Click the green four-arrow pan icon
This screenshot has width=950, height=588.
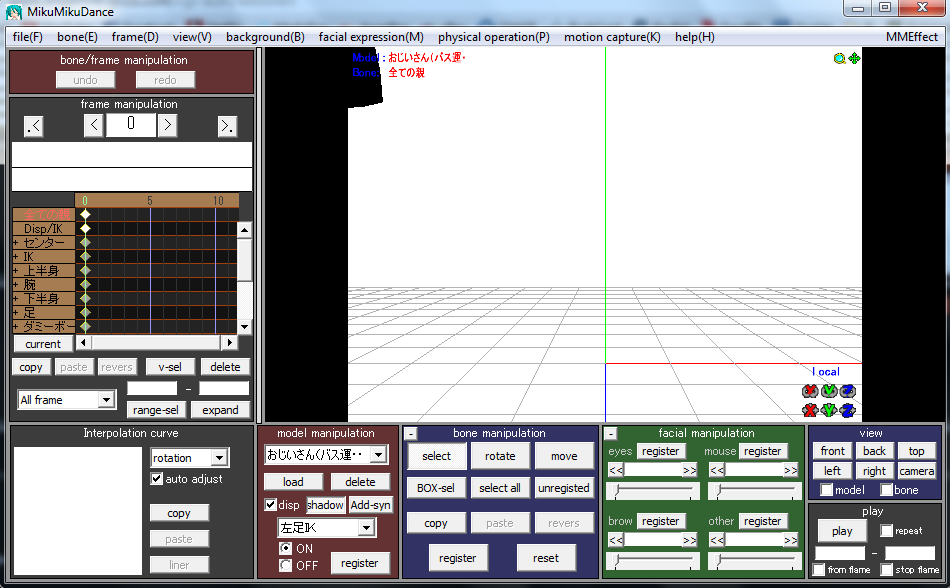point(854,58)
